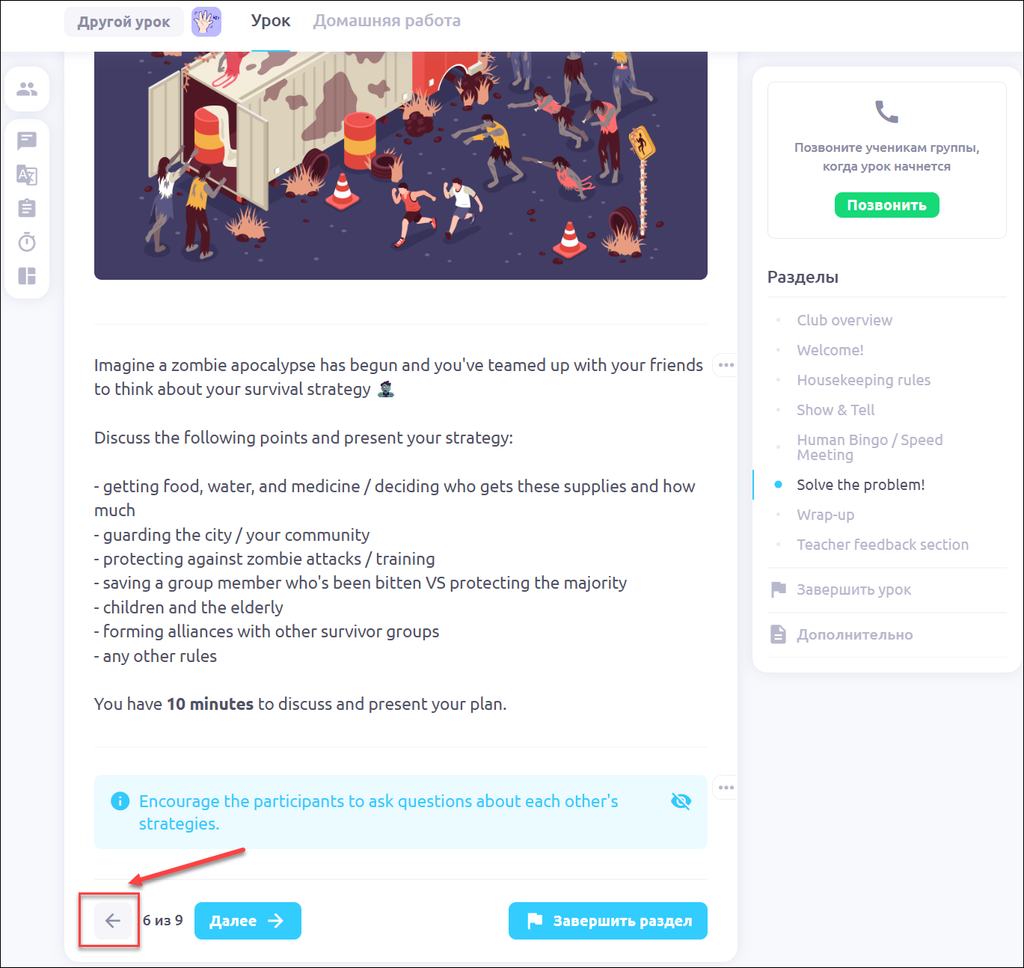Open the chat icon in sidebar
The width and height of the screenshot is (1024, 968).
(x=27, y=140)
